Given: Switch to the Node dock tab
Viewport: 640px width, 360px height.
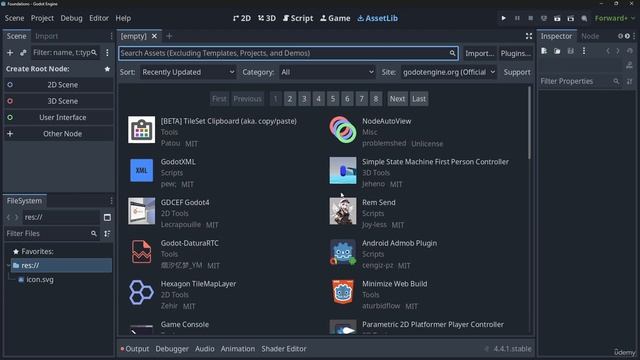Looking at the screenshot, I should (x=590, y=36).
